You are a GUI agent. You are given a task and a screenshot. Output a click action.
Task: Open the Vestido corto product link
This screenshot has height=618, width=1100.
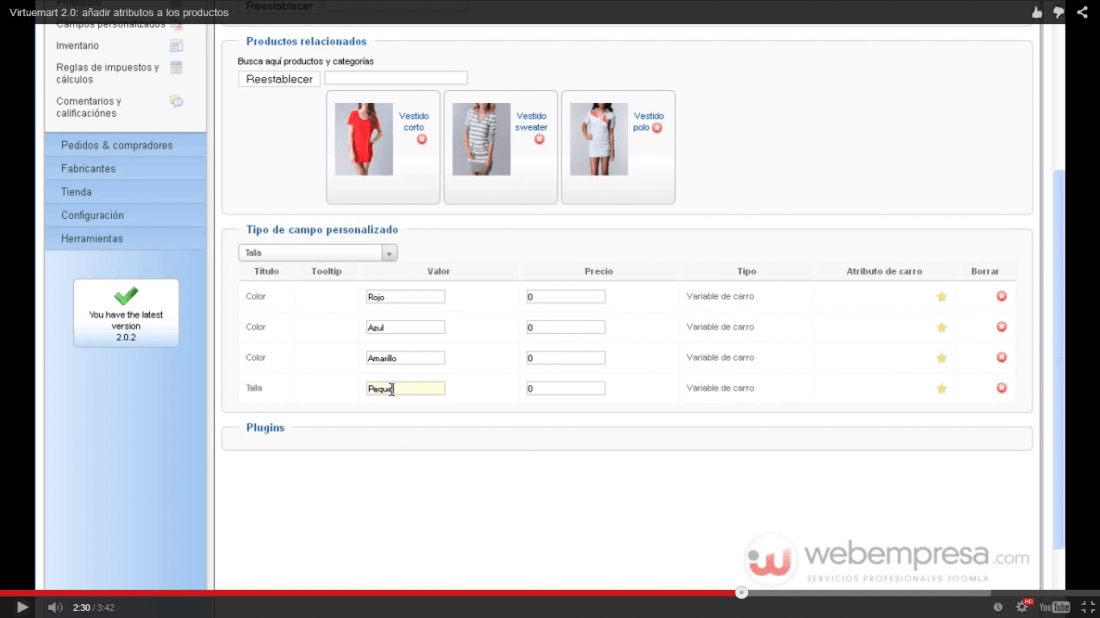(413, 121)
